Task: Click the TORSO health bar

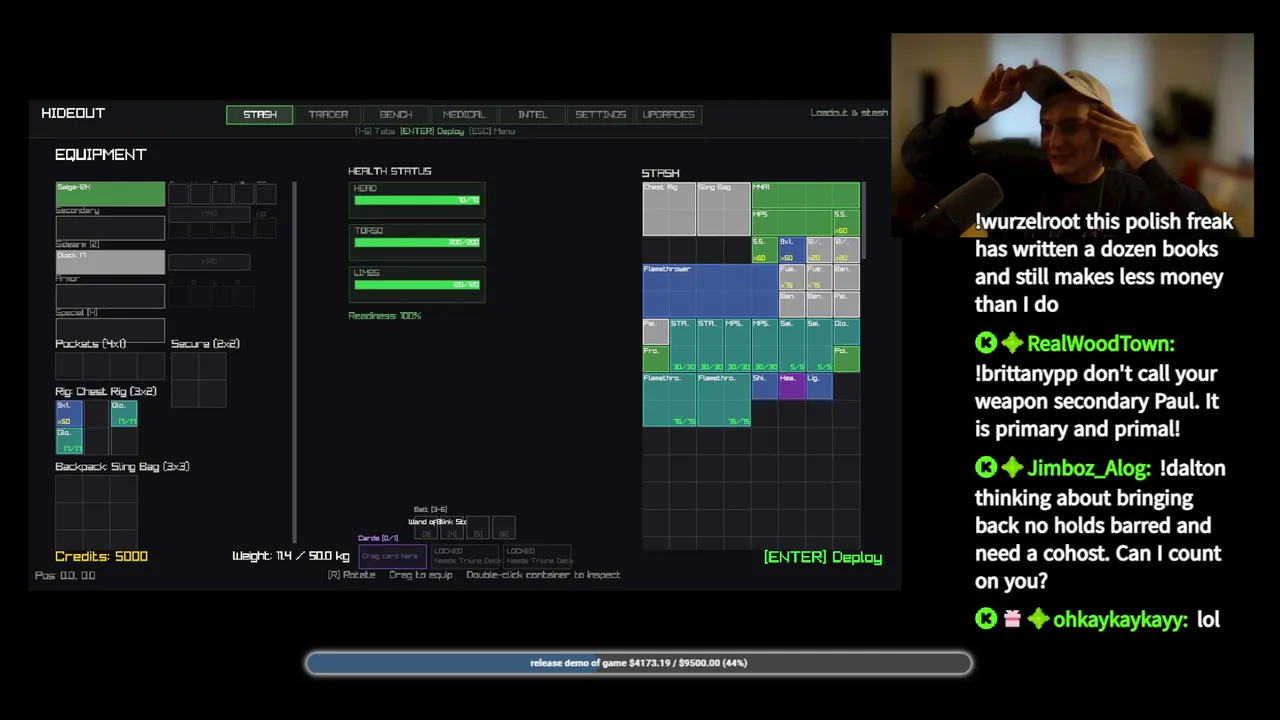Action: click(x=417, y=242)
